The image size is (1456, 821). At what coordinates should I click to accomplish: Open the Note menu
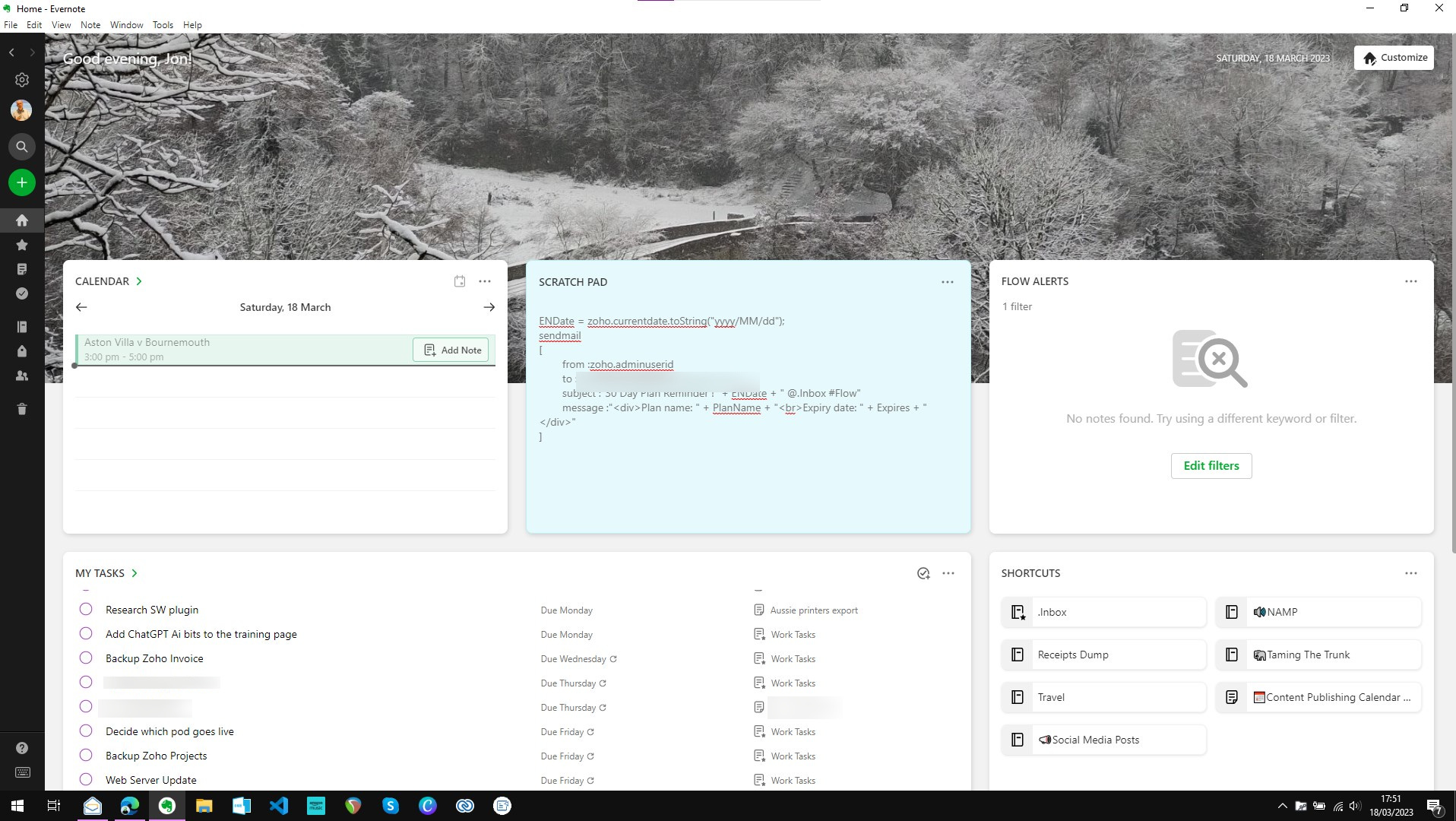coord(90,25)
